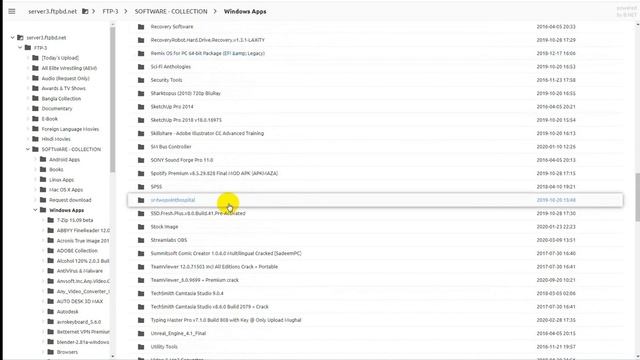This screenshot has height=360, width=640.
Task: Open the FTP-3 breadcrumb
Action: [x=110, y=11]
